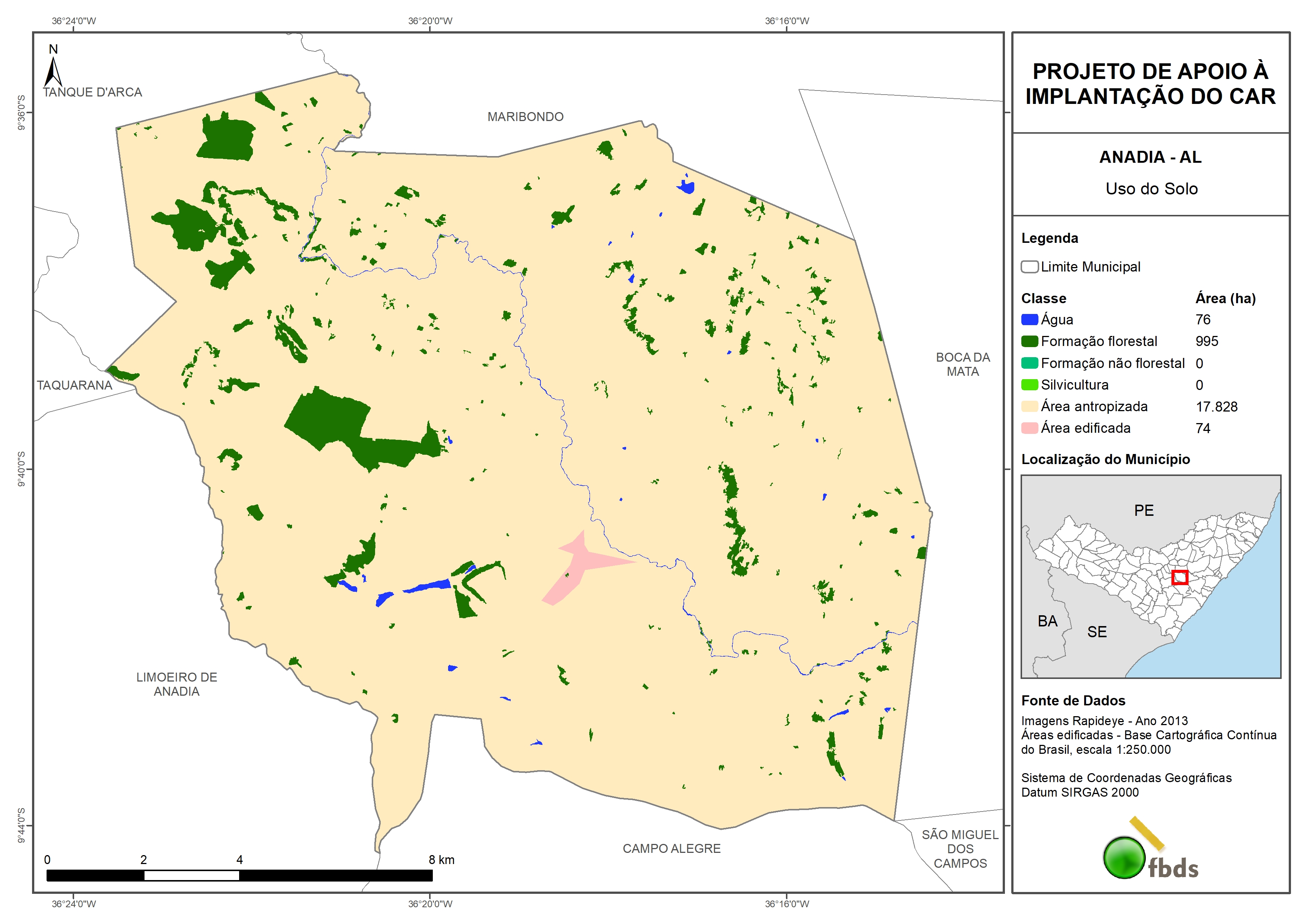Screen dimensions: 1307x924
Task: Click the blue Água legend swatch
Action: point(1029,320)
